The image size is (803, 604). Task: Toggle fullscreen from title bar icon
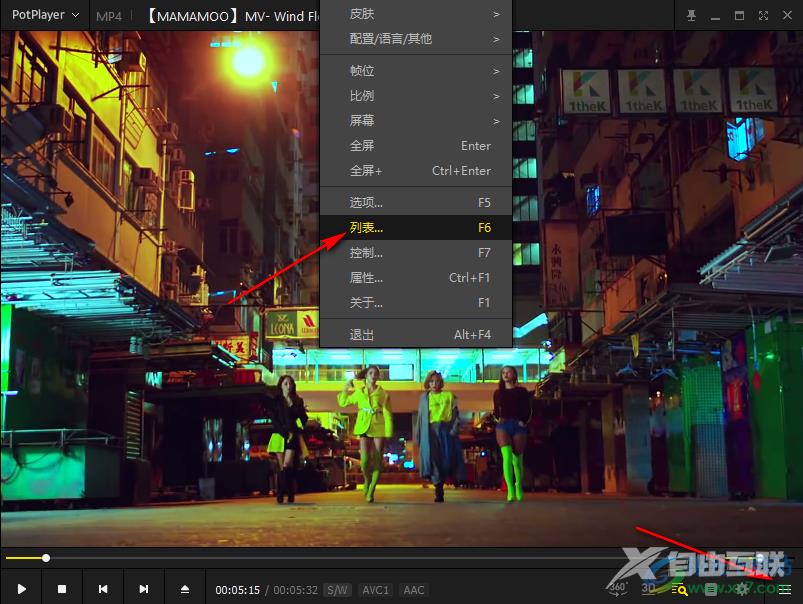coord(763,15)
